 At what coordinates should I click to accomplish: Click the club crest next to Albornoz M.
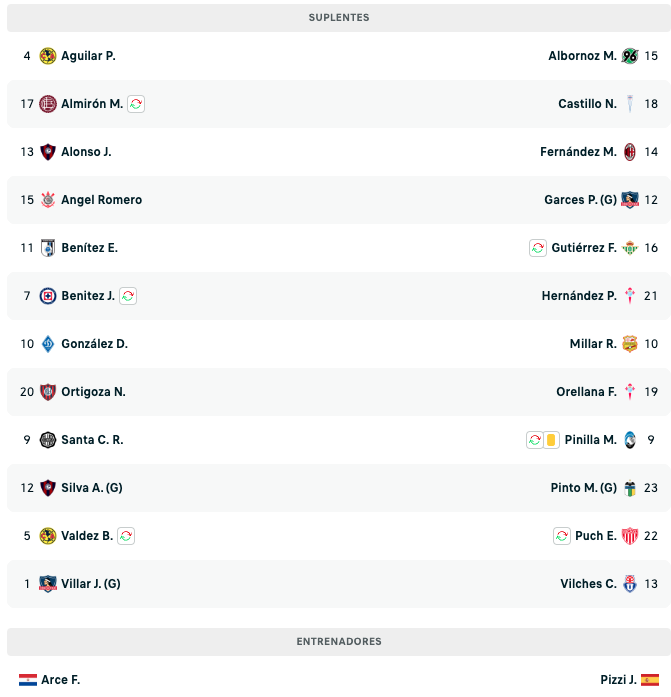click(x=630, y=56)
